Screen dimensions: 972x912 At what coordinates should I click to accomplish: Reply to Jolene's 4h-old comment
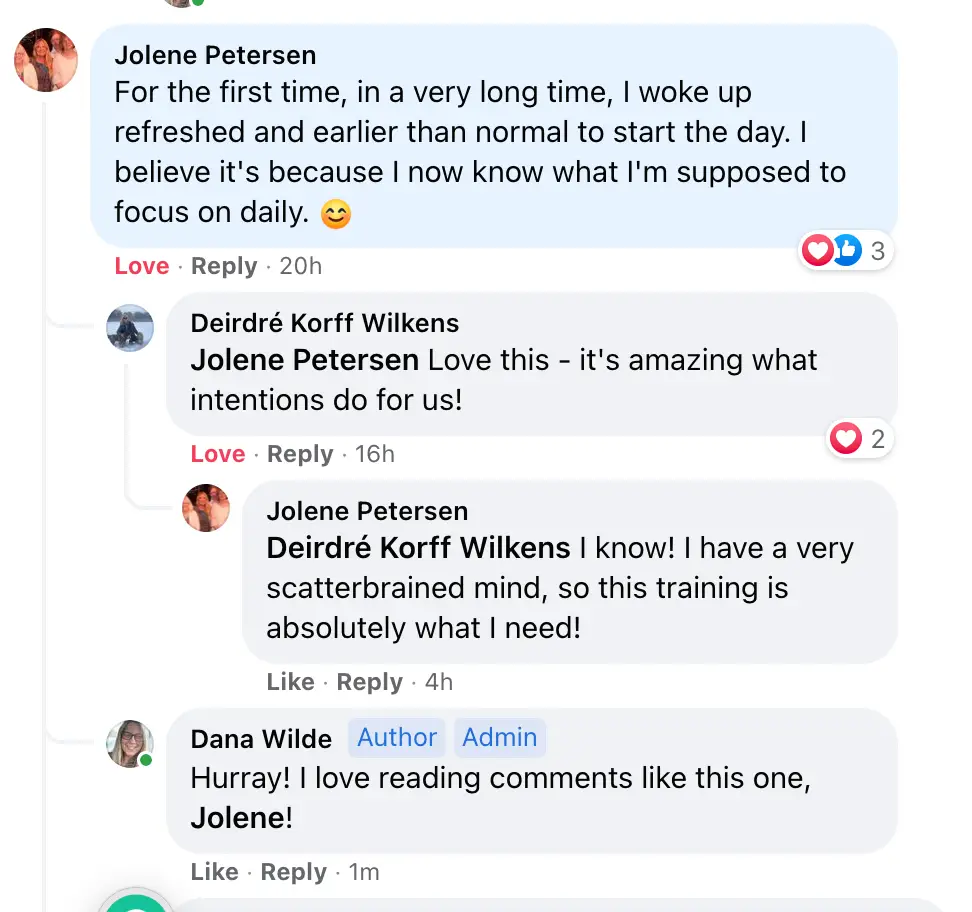coord(369,681)
